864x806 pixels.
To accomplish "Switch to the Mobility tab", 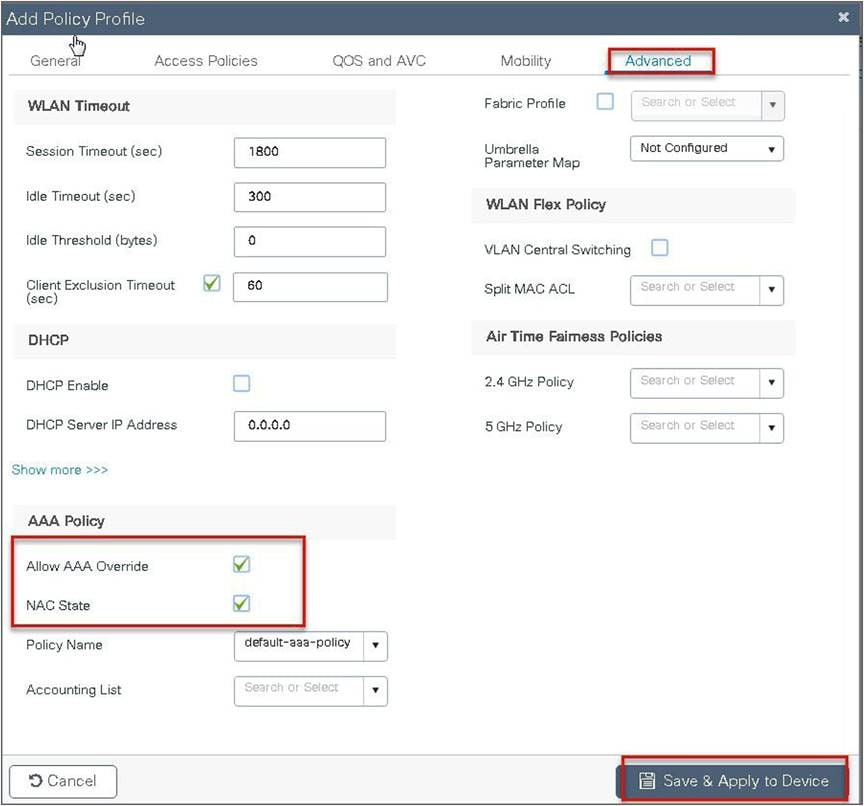I will click(525, 60).
